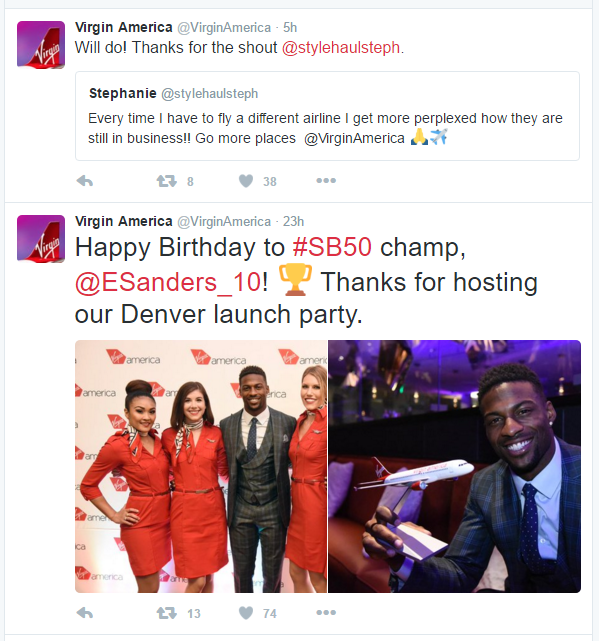Image resolution: width=599 pixels, height=641 pixels.
Task: Open more options on birthday tweet
Action: tap(326, 612)
